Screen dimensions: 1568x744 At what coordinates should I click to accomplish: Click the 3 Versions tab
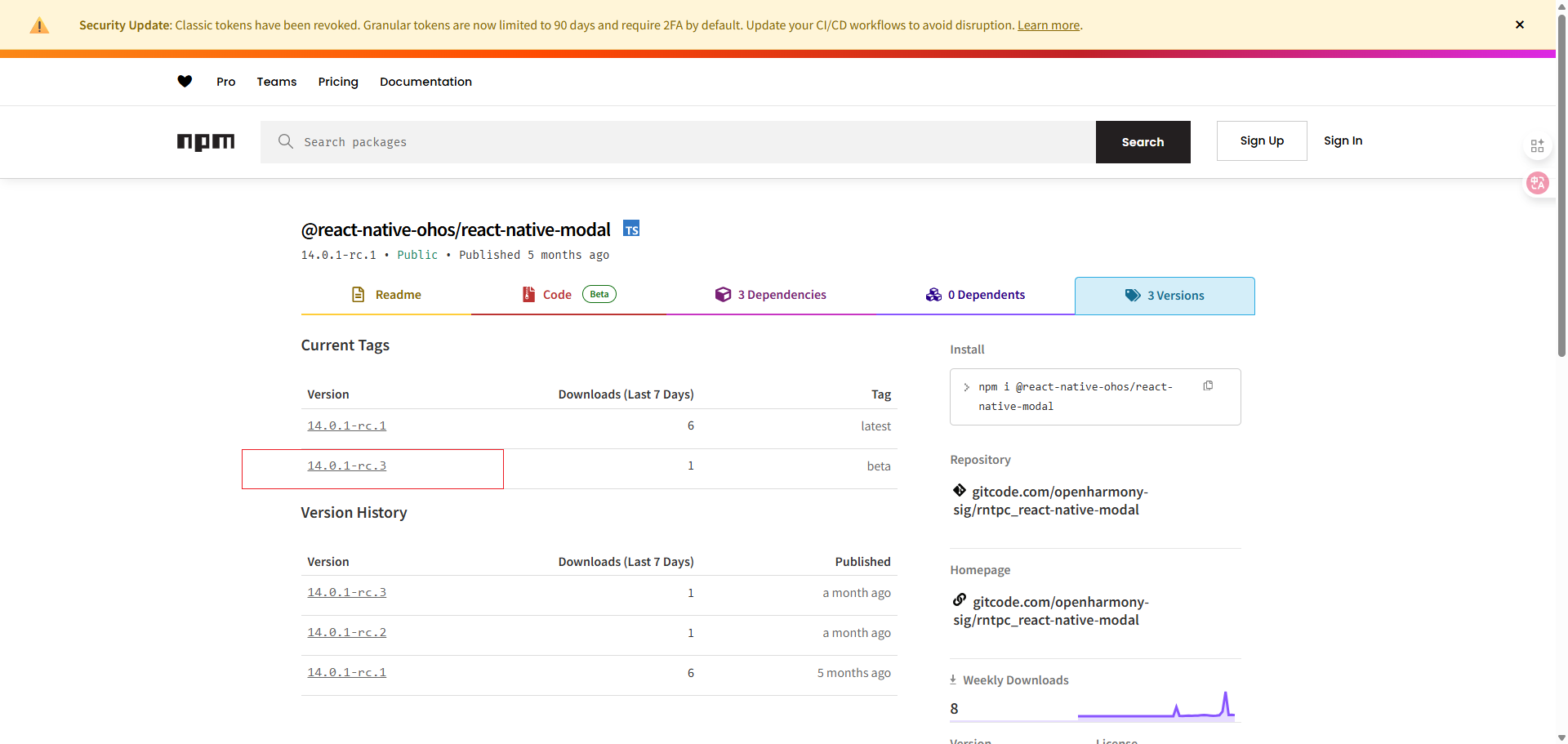pos(1165,296)
